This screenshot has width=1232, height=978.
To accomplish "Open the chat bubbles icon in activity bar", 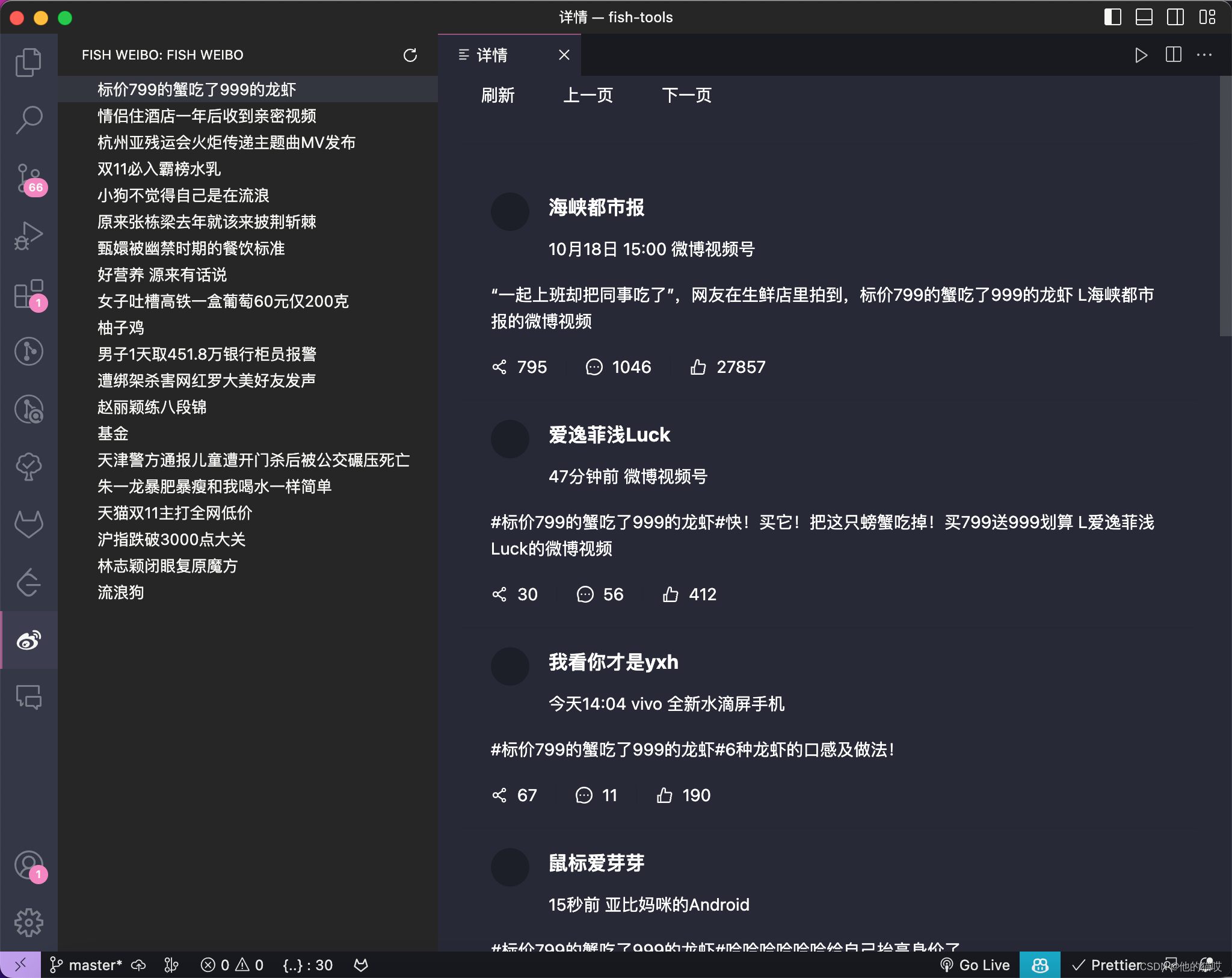I will tap(28, 698).
